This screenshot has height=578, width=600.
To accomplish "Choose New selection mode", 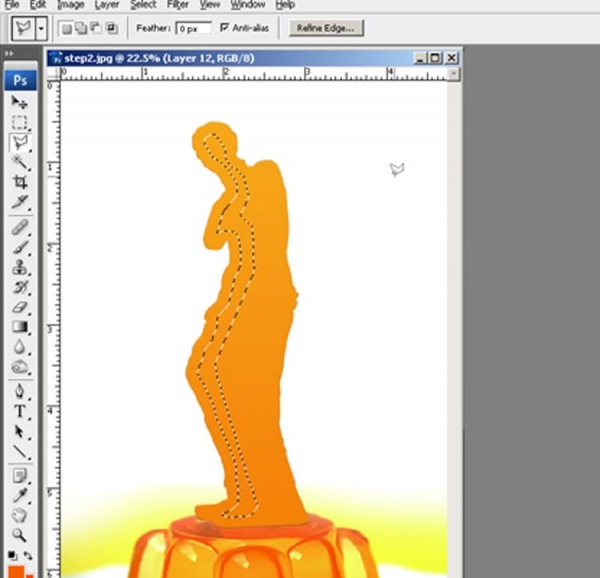I will (67, 28).
